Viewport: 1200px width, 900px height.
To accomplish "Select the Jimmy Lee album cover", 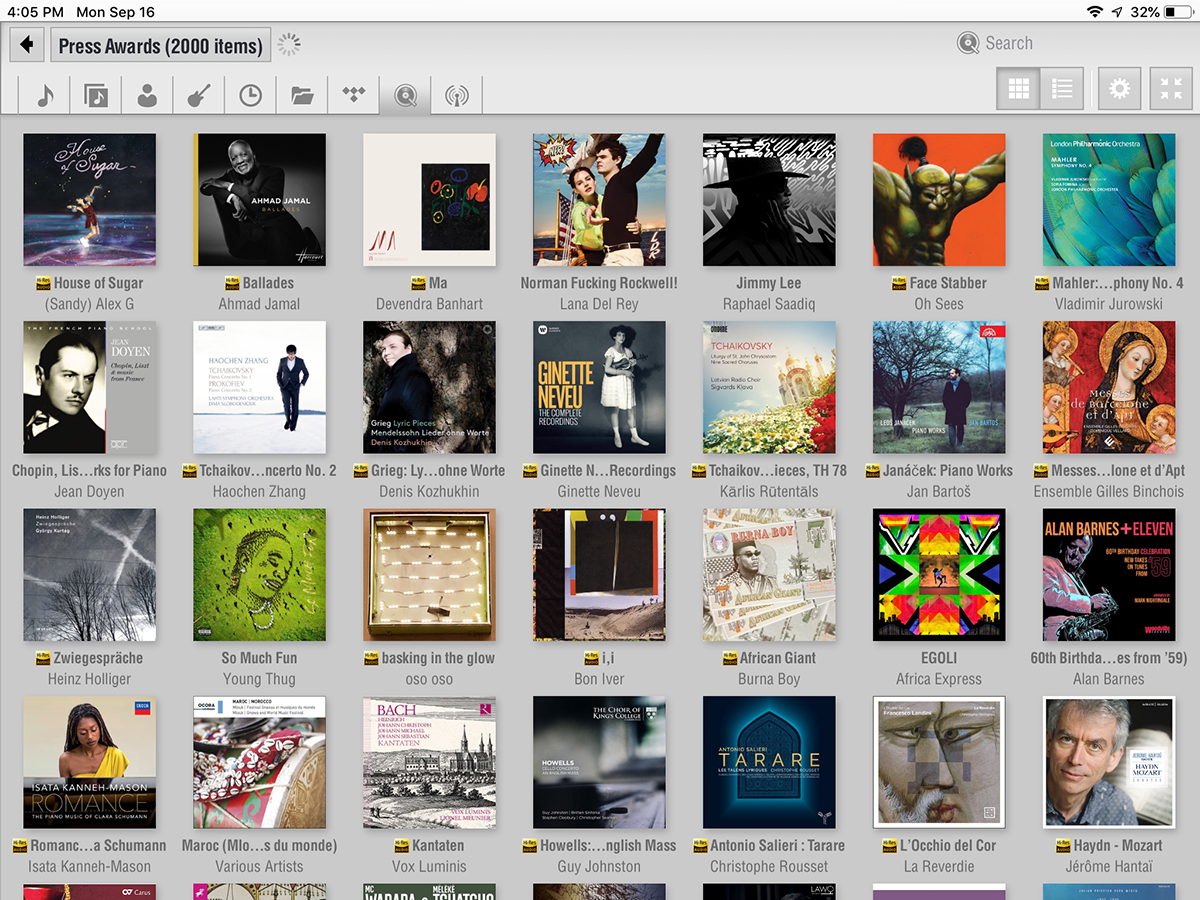I will [x=769, y=200].
